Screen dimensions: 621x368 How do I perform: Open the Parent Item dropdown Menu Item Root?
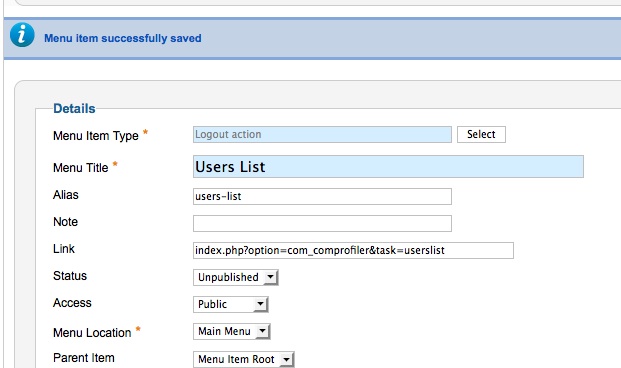click(244, 359)
